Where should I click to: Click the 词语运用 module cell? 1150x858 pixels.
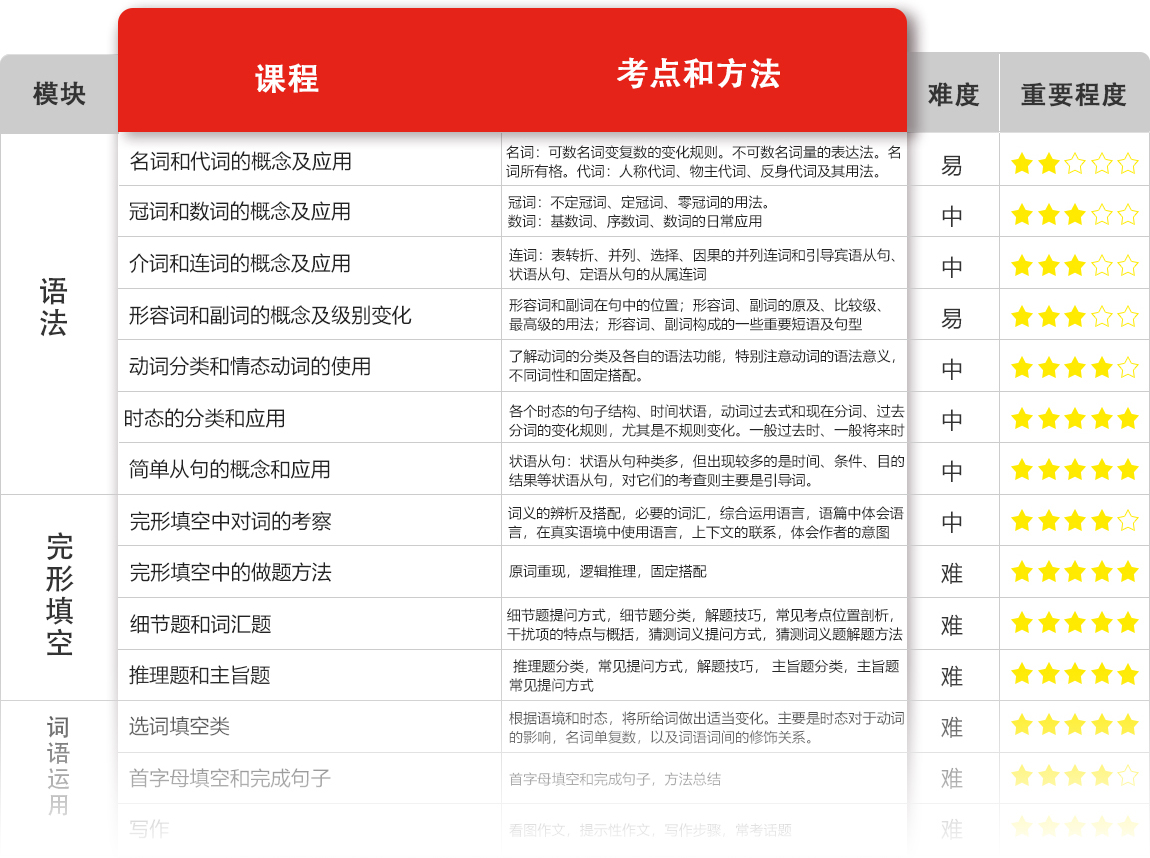click(x=58, y=766)
